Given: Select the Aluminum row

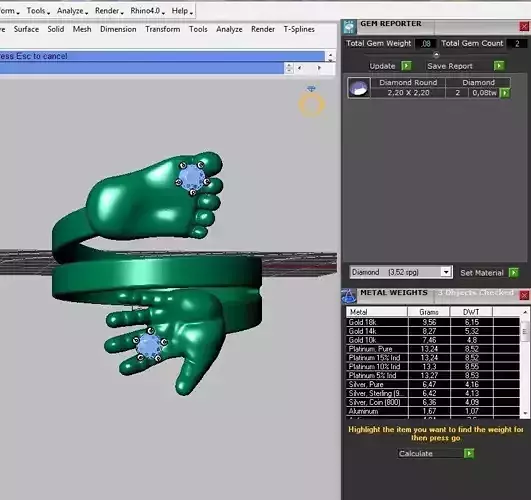Looking at the screenshot, I should coord(433,411).
